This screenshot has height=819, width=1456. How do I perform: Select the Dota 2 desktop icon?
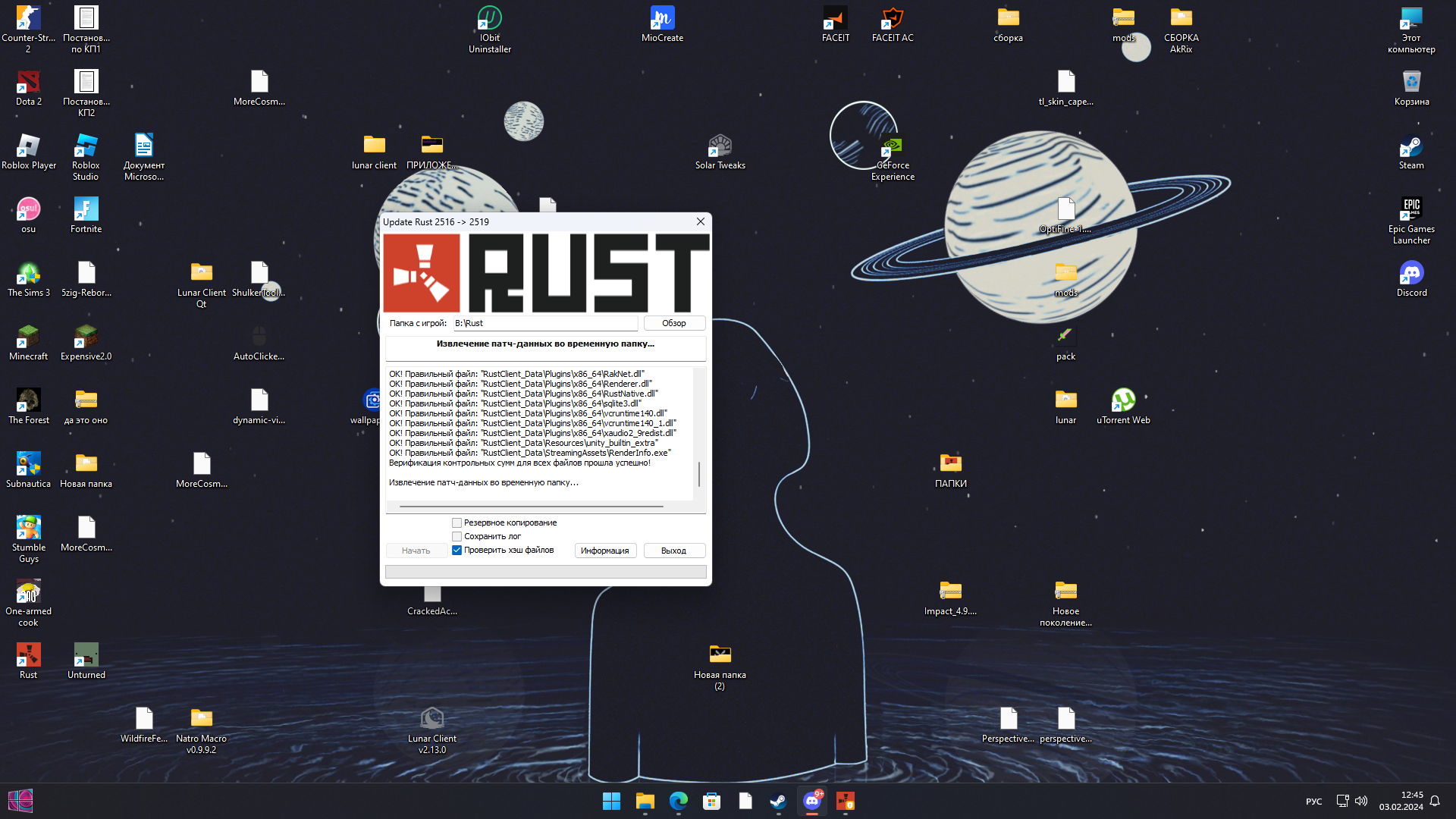(x=28, y=87)
